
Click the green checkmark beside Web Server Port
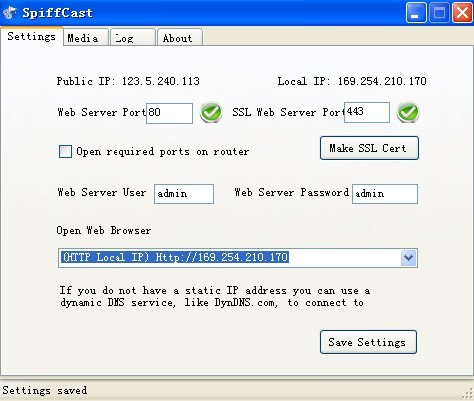coord(211,112)
